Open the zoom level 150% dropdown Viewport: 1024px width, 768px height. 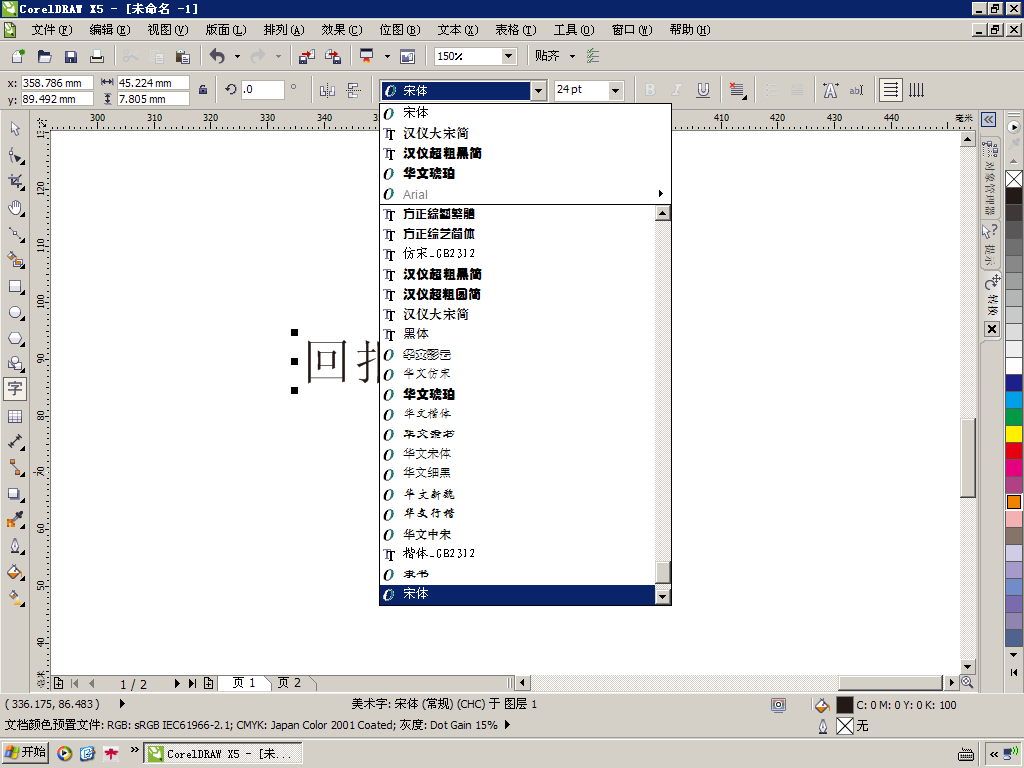coord(509,56)
